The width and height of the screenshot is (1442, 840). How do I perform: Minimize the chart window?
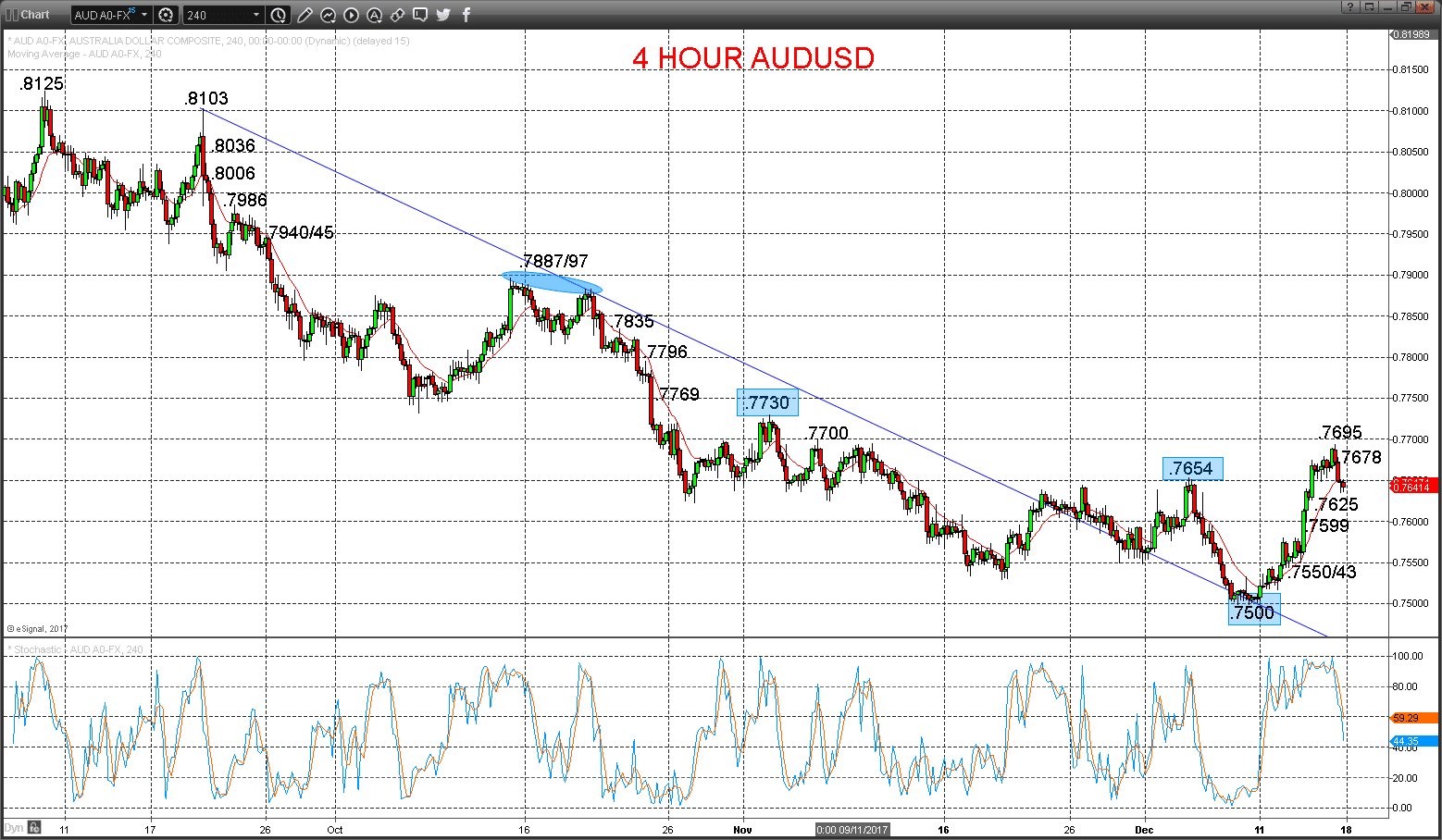click(1388, 7)
